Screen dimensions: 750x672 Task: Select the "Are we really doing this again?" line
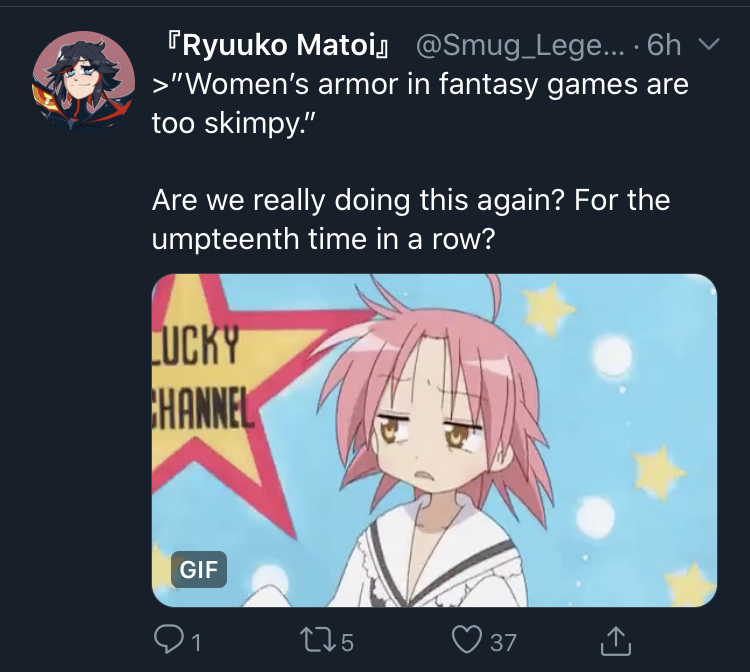tap(359, 200)
